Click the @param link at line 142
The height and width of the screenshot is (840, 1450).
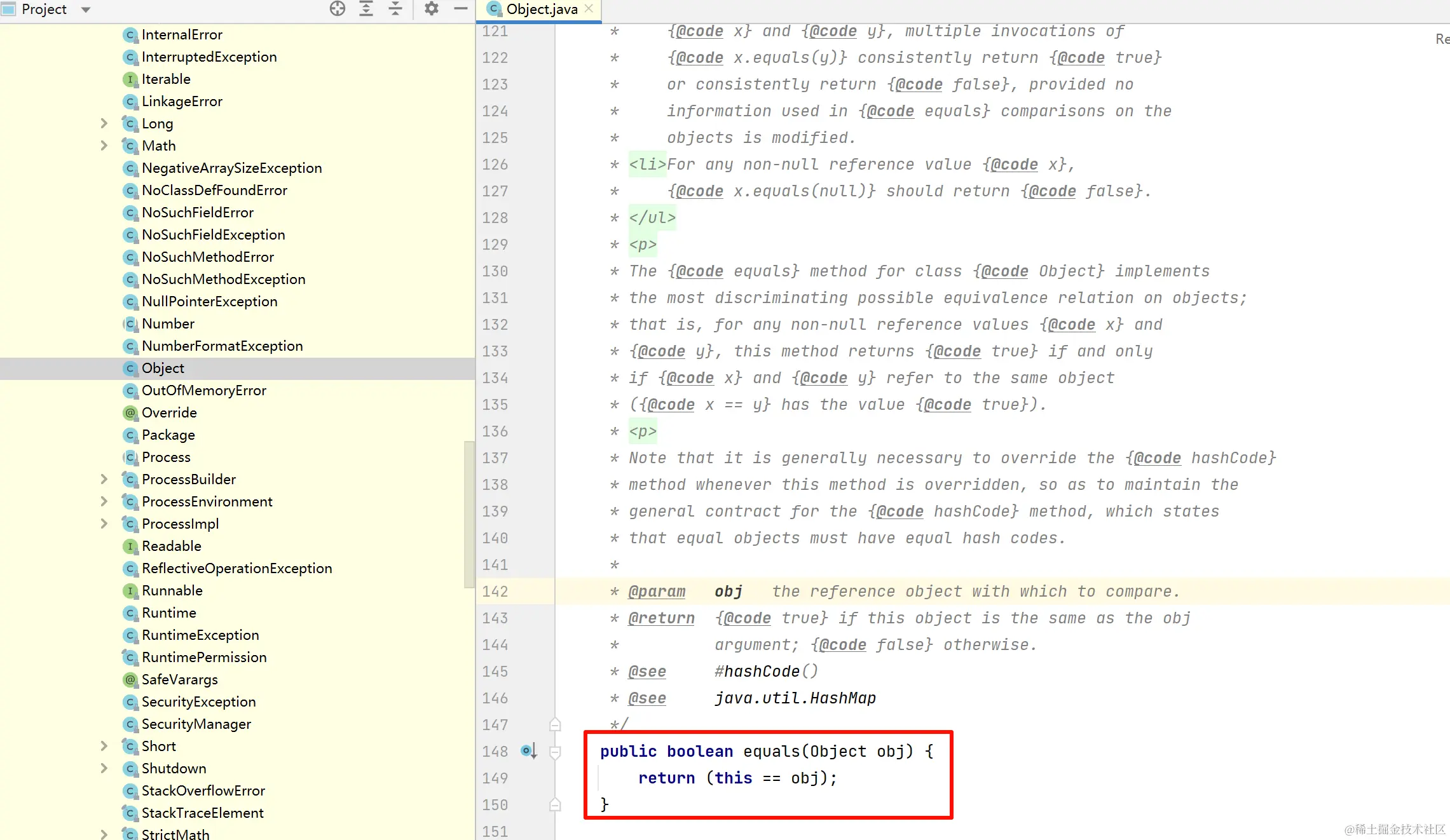(657, 592)
